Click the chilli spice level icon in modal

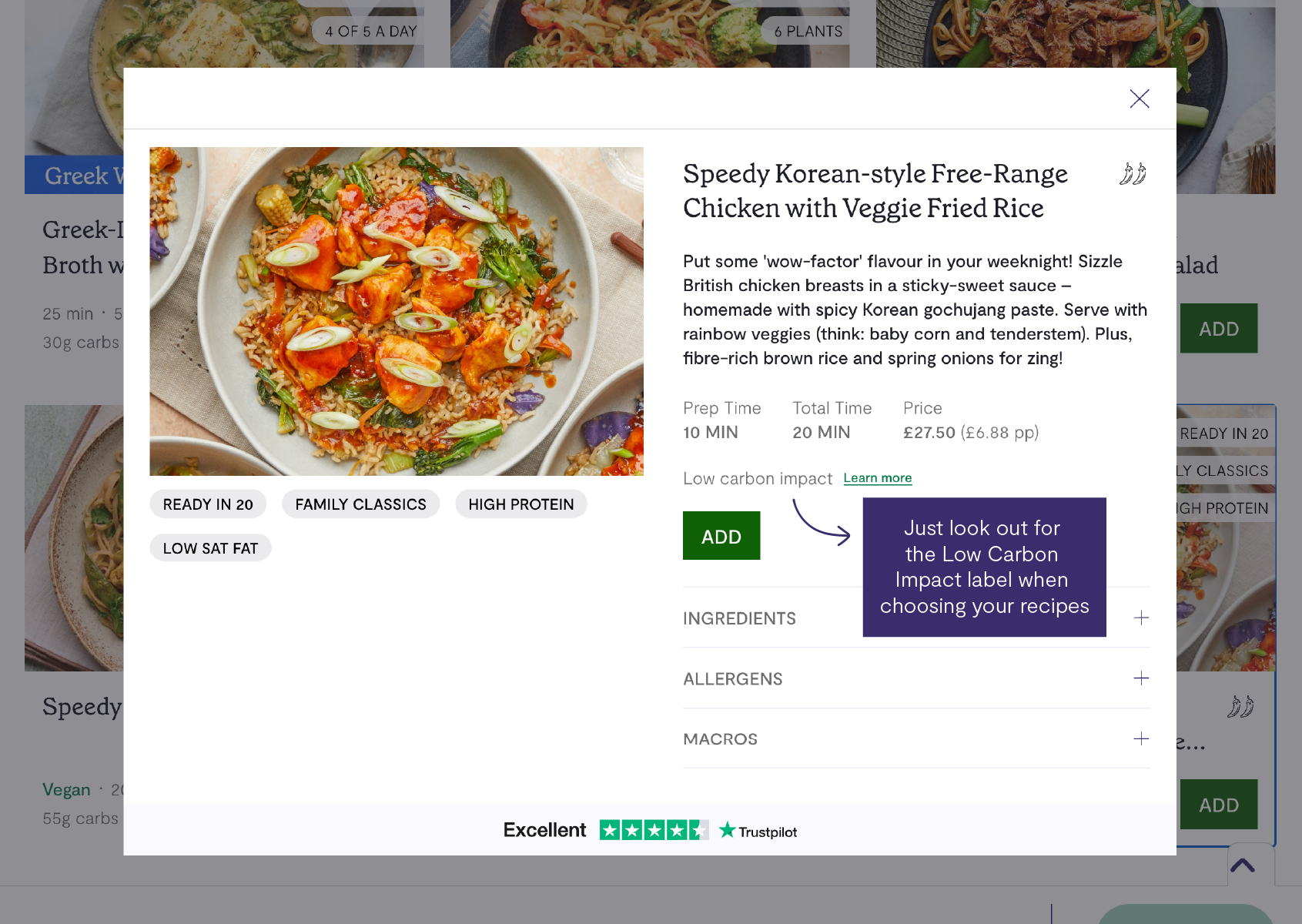click(x=1133, y=174)
